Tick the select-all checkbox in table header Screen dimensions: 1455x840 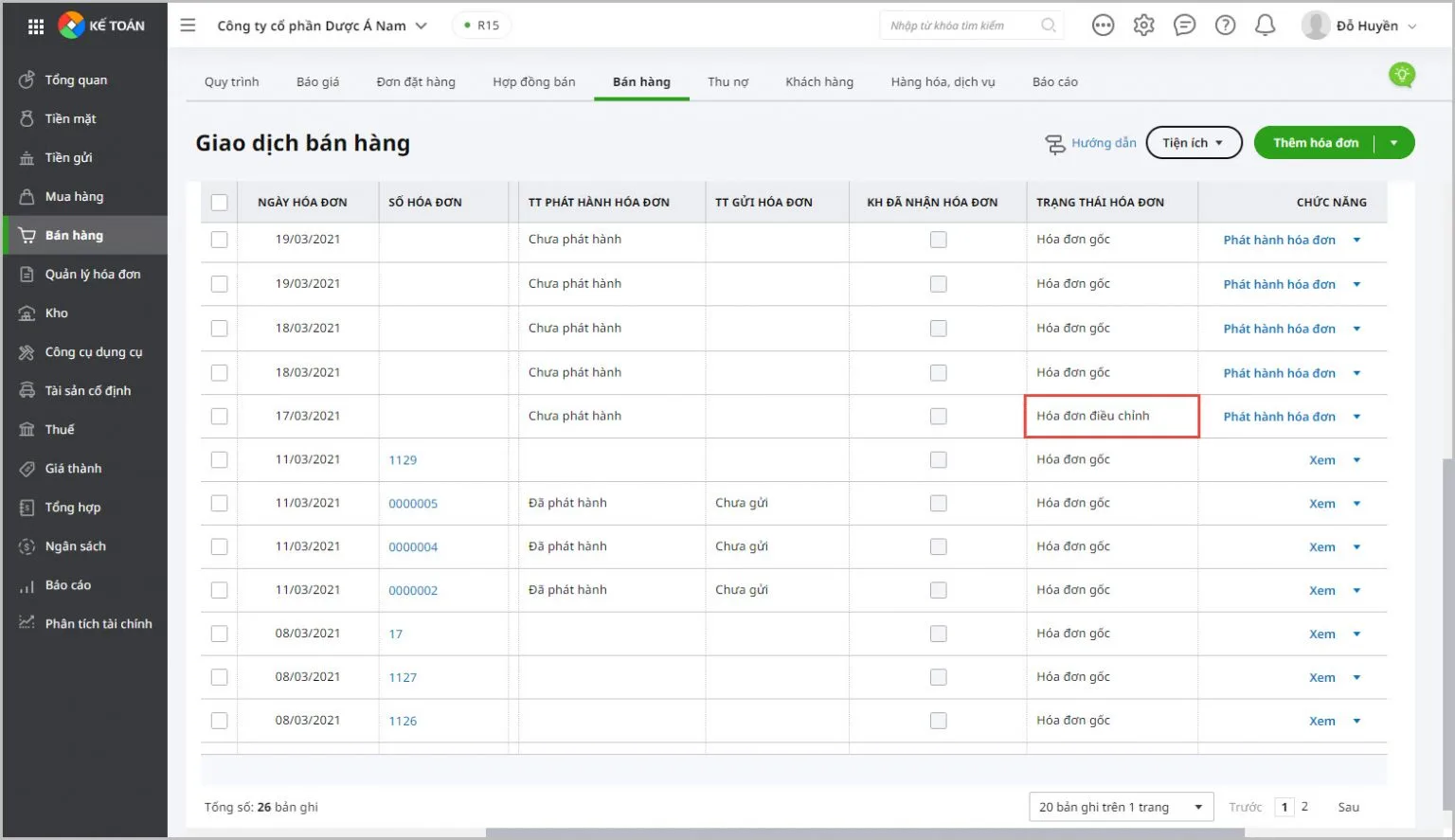tap(220, 202)
